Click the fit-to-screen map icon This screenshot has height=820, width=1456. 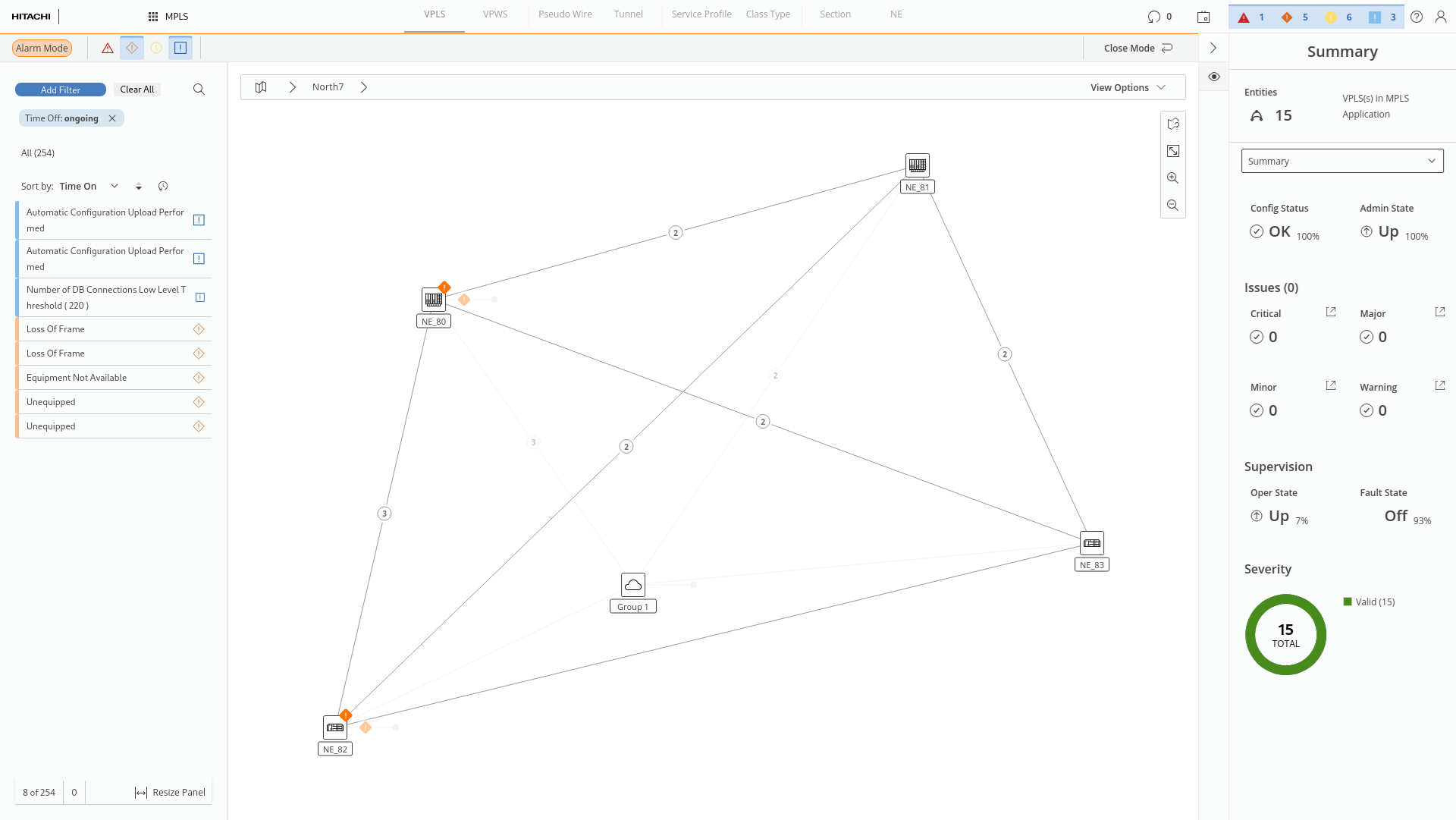pos(1173,151)
